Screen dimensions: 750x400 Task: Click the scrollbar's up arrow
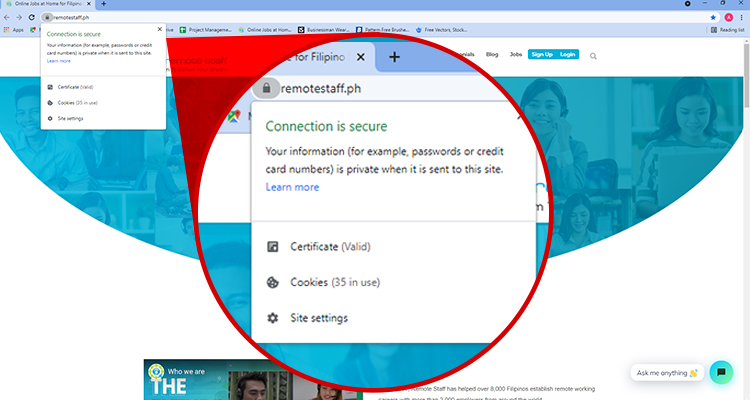point(747,41)
